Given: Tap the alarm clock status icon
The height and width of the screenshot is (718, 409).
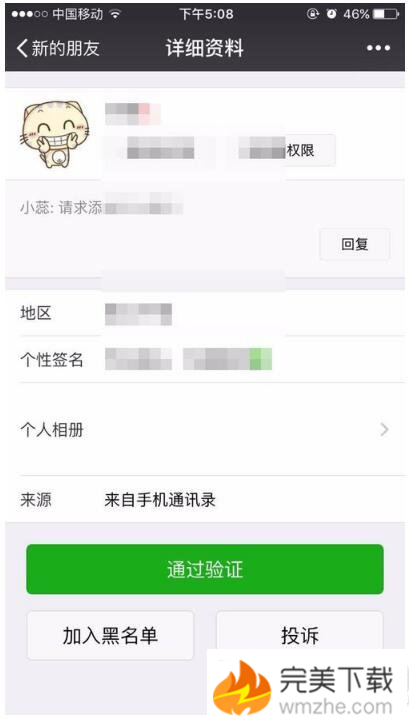Looking at the screenshot, I should pyautogui.click(x=331, y=14).
